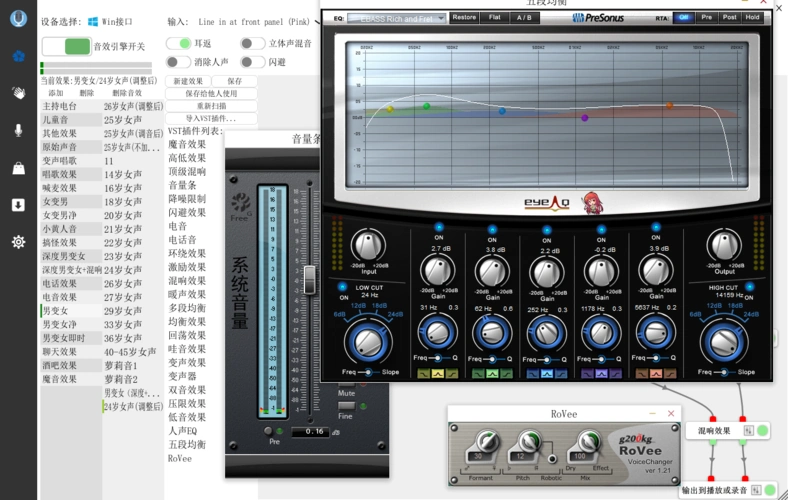788x500 pixels.
Task: Click the 导入VST插件 import button
Action: 211,119
